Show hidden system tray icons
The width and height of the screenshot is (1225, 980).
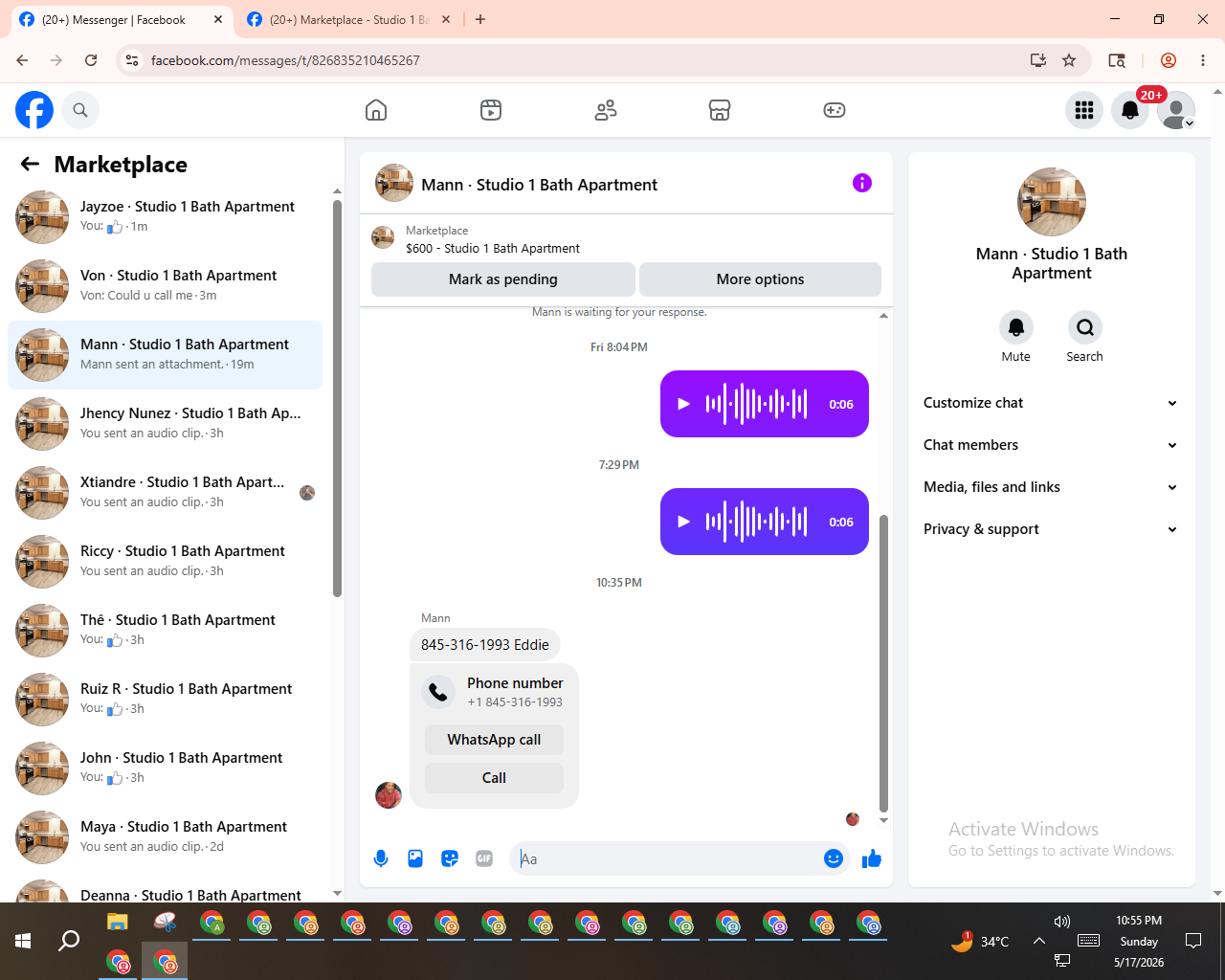pyautogui.click(x=1039, y=941)
